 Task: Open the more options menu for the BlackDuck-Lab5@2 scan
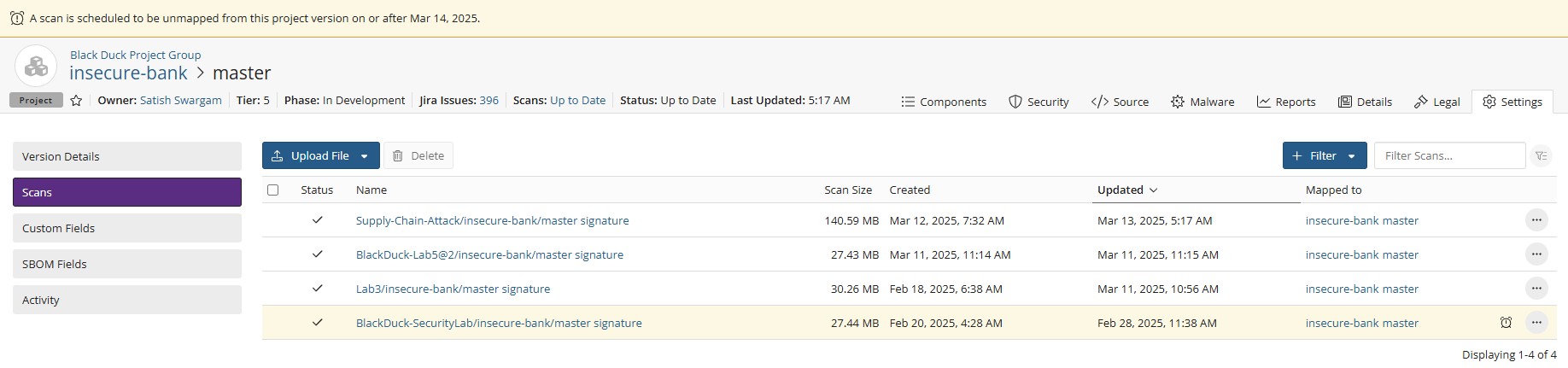1536,254
